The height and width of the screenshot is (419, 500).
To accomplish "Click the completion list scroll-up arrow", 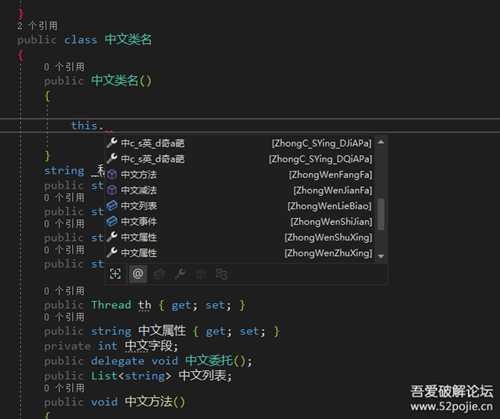I will click(381, 142).
